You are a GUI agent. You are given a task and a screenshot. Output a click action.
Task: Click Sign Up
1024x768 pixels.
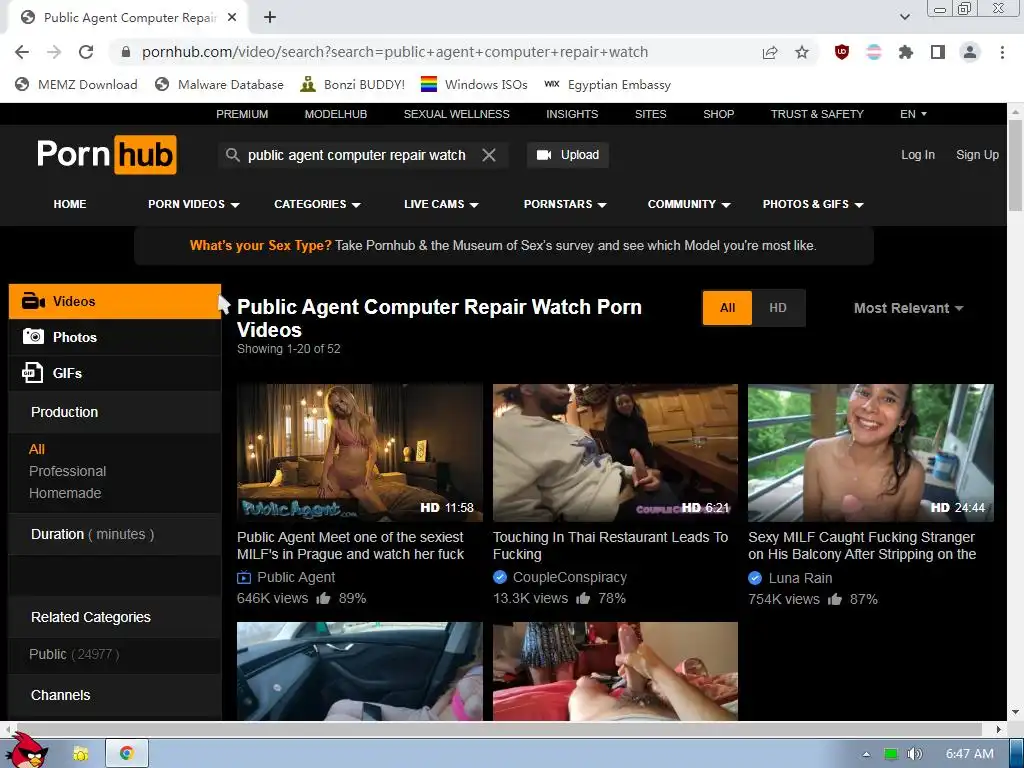[x=977, y=155]
